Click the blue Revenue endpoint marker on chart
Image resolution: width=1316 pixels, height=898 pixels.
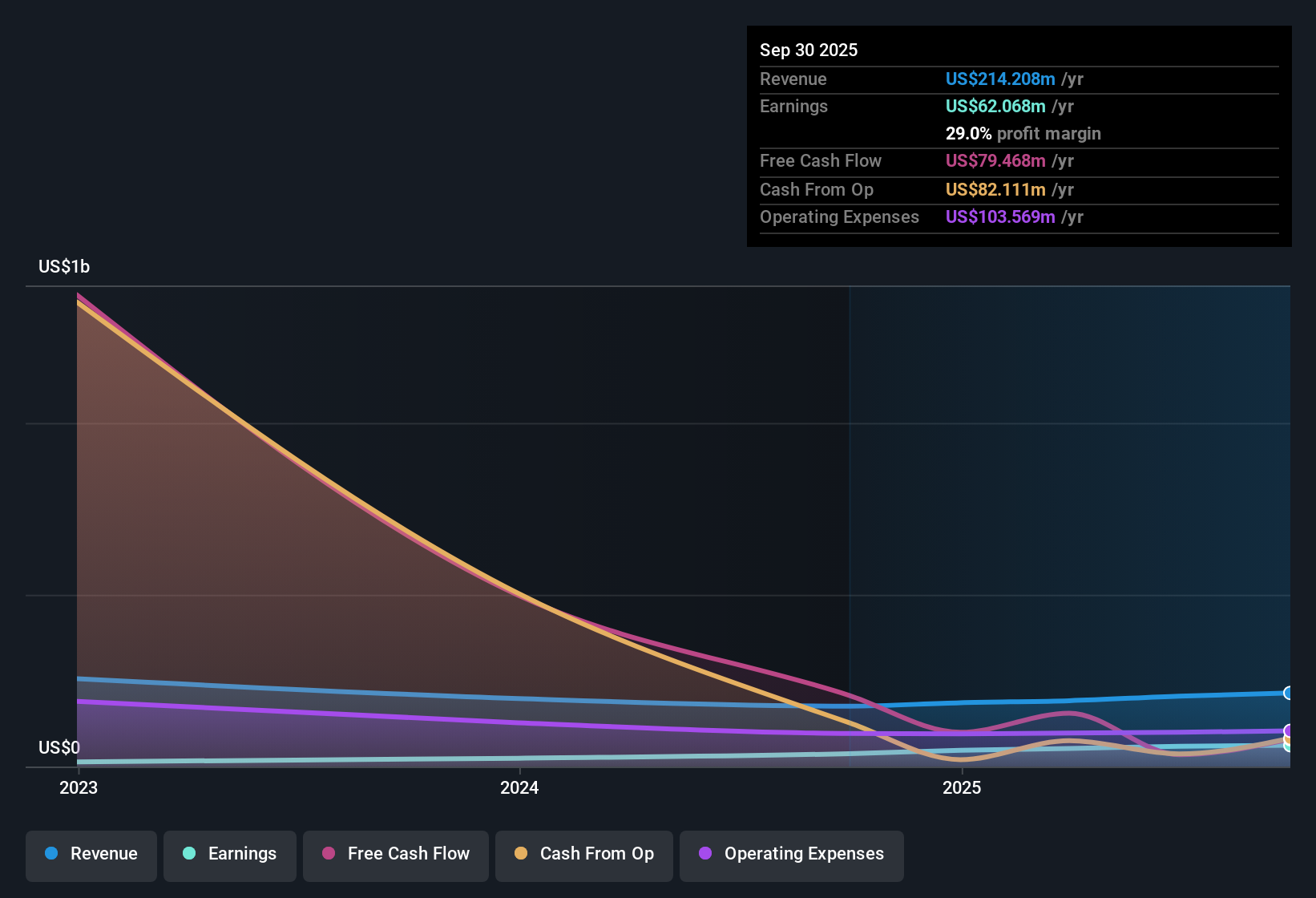coord(1288,693)
